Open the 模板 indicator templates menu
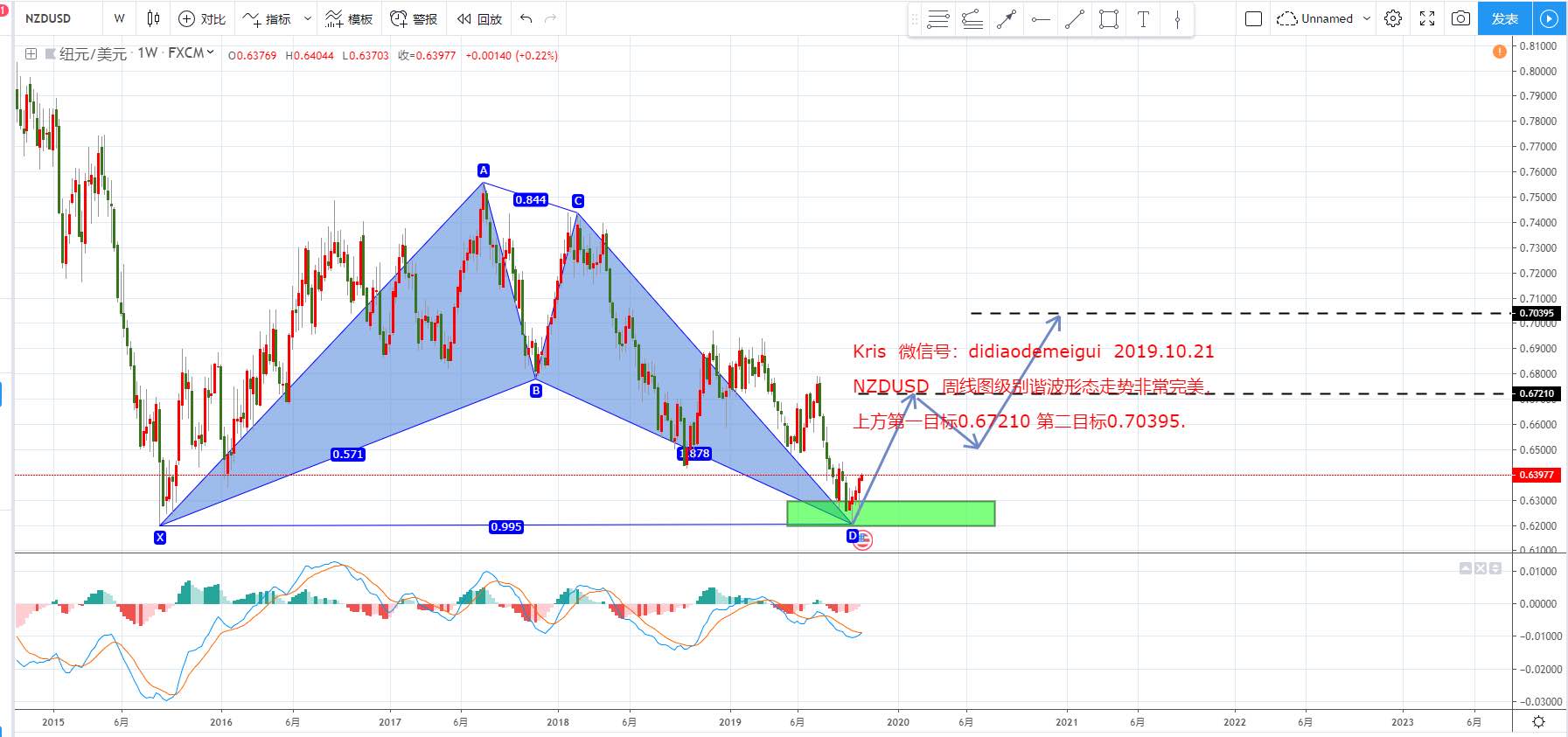The width and height of the screenshot is (1568, 737). point(348,18)
